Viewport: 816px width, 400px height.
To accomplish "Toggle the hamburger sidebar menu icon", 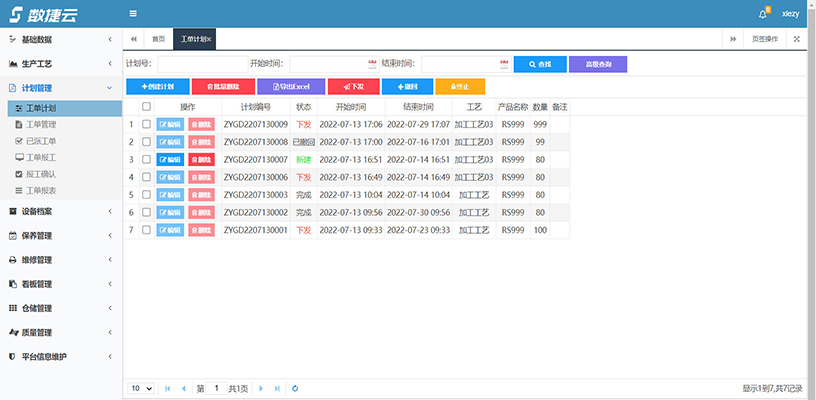I will 134,14.
